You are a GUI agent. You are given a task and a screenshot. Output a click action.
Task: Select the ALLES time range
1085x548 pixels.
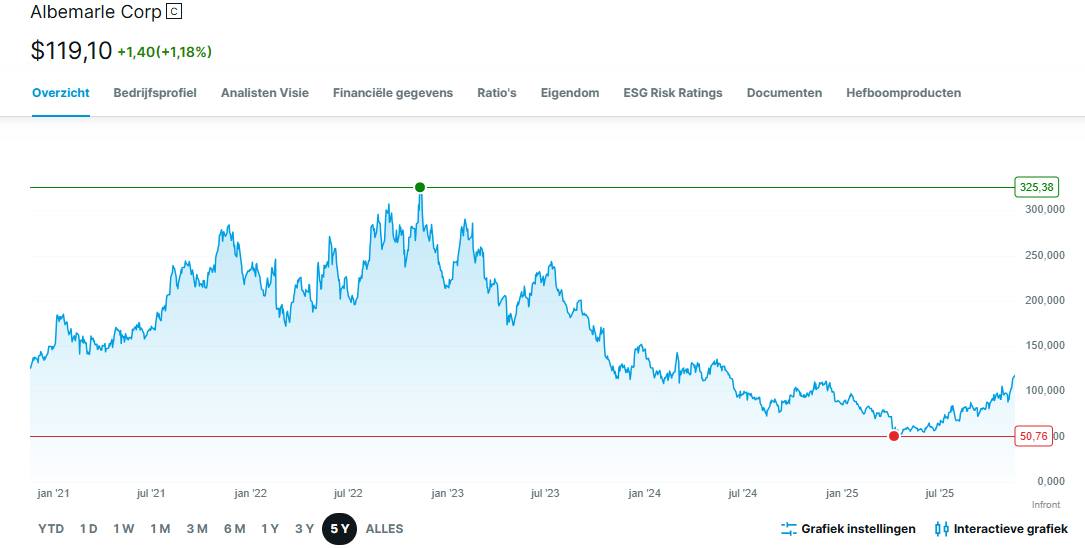(x=385, y=529)
